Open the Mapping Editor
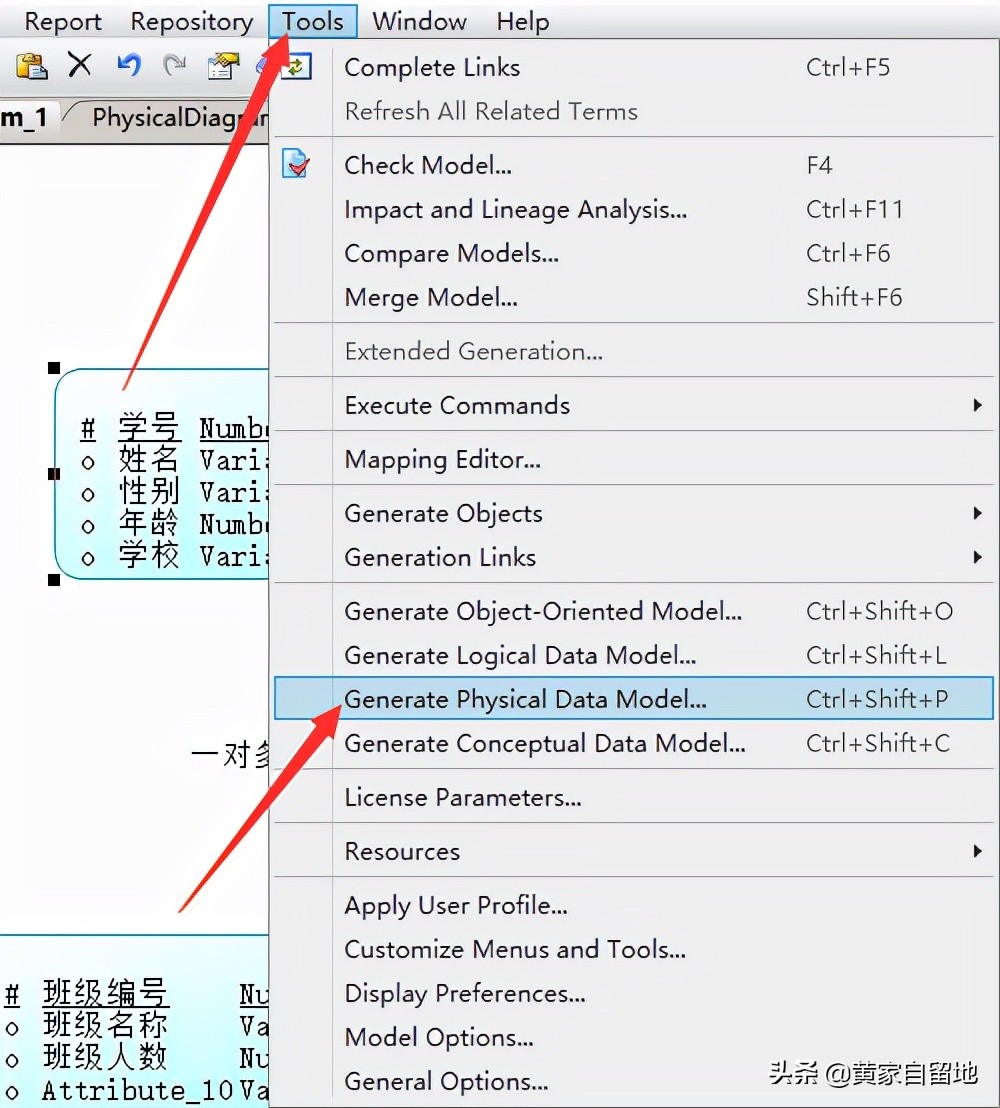Viewport: 1000px width, 1108px height. [442, 459]
